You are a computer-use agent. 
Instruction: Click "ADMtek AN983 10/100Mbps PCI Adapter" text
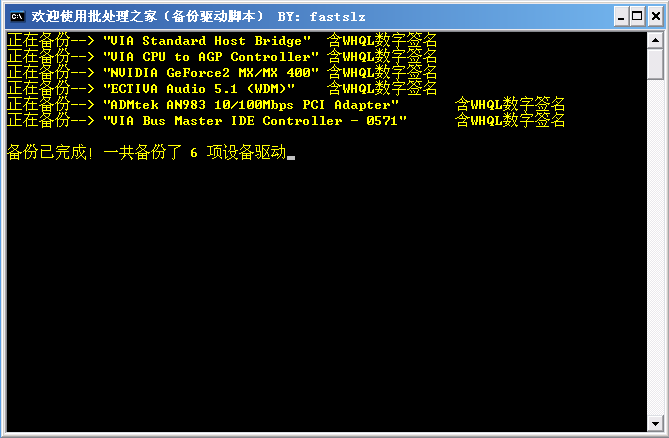pyautogui.click(x=251, y=105)
